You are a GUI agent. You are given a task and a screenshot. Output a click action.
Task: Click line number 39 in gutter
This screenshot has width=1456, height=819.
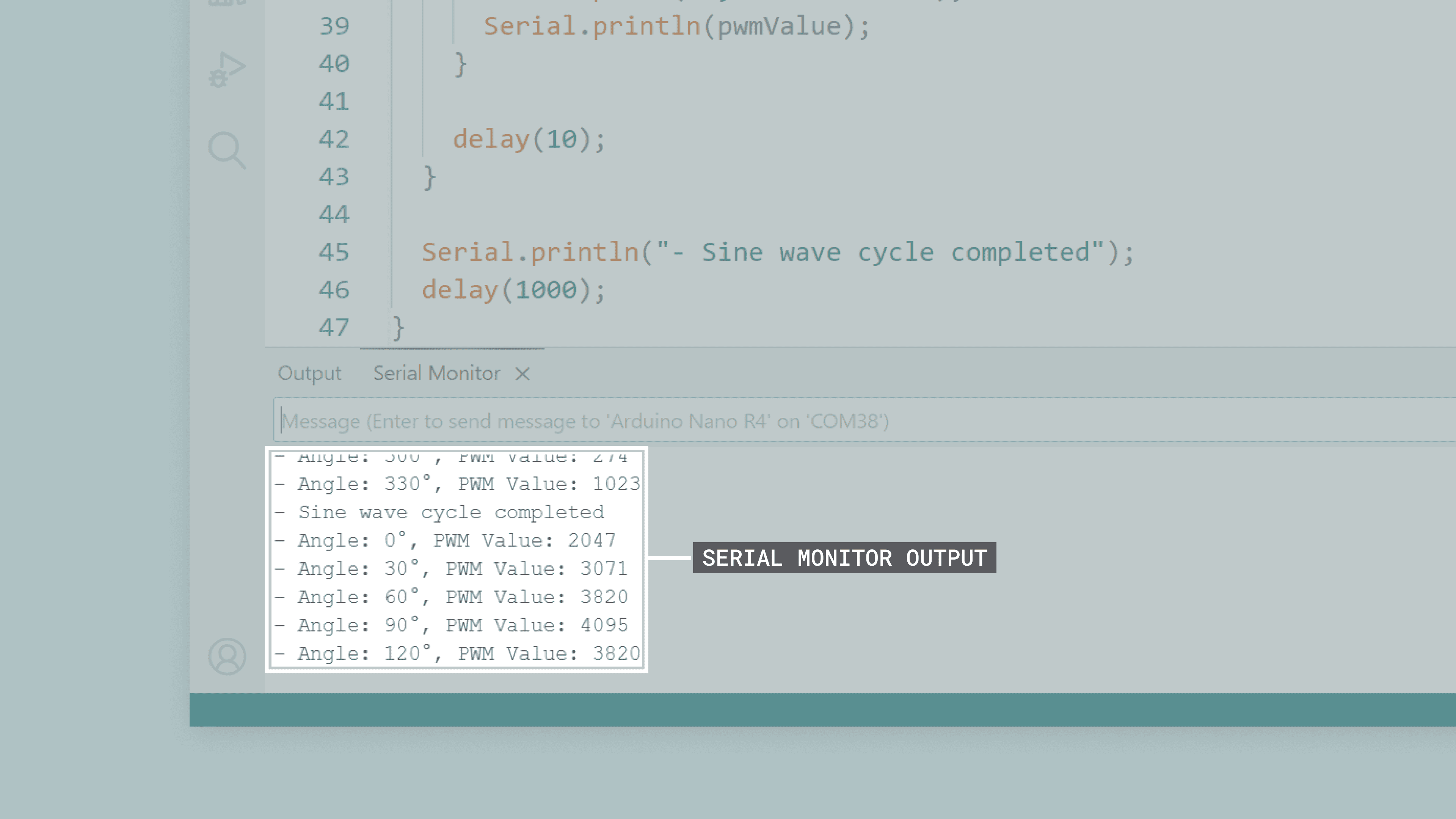pyautogui.click(x=334, y=26)
